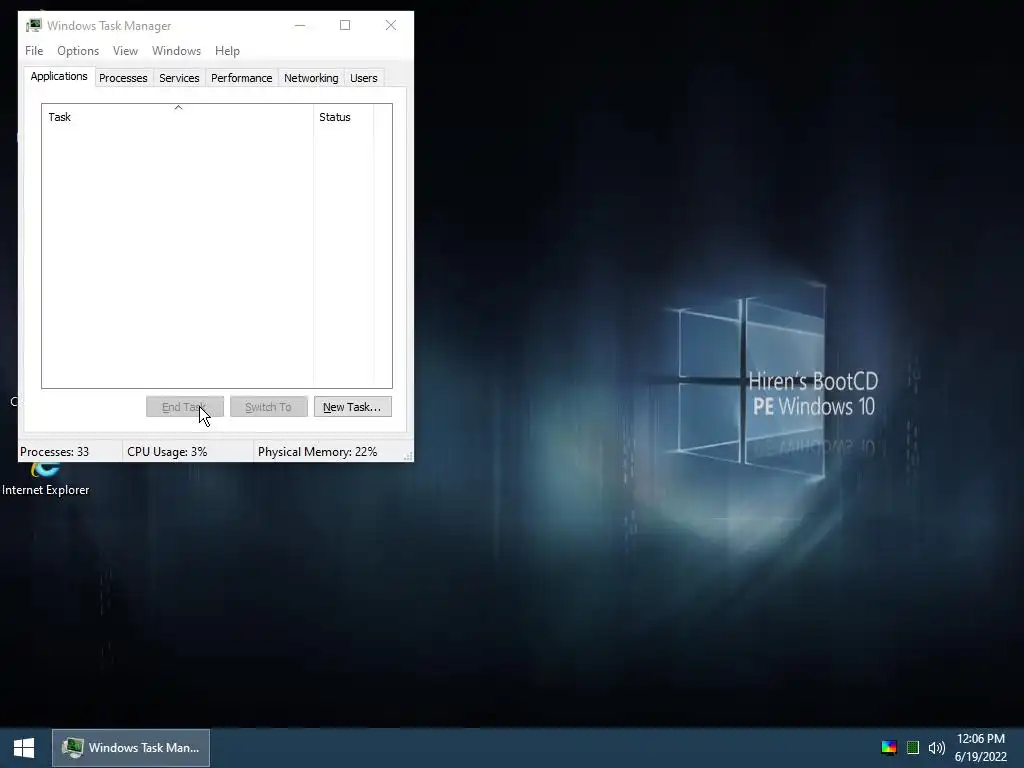Click the Windows Task Manager taskbar button

131,748
